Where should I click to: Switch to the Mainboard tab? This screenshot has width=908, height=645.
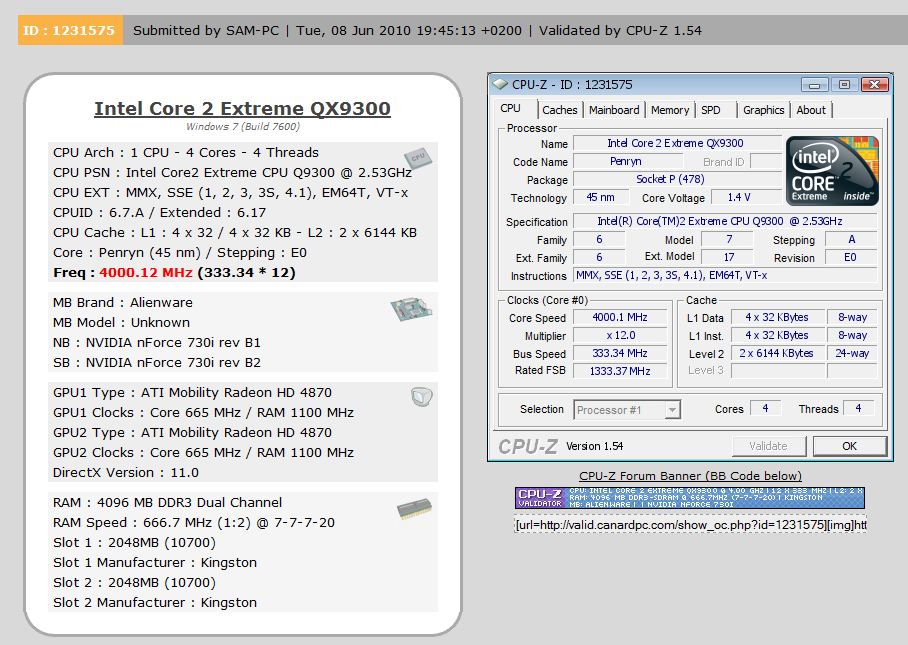[x=614, y=110]
